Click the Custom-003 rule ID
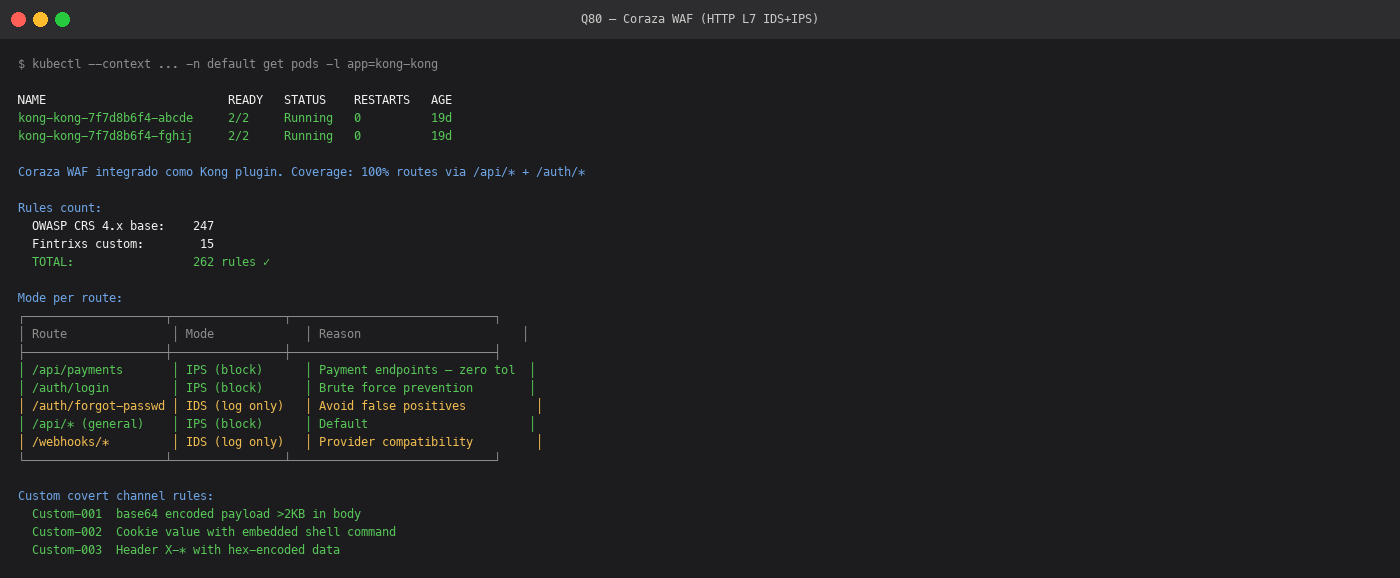The width and height of the screenshot is (1400, 578). click(x=67, y=550)
